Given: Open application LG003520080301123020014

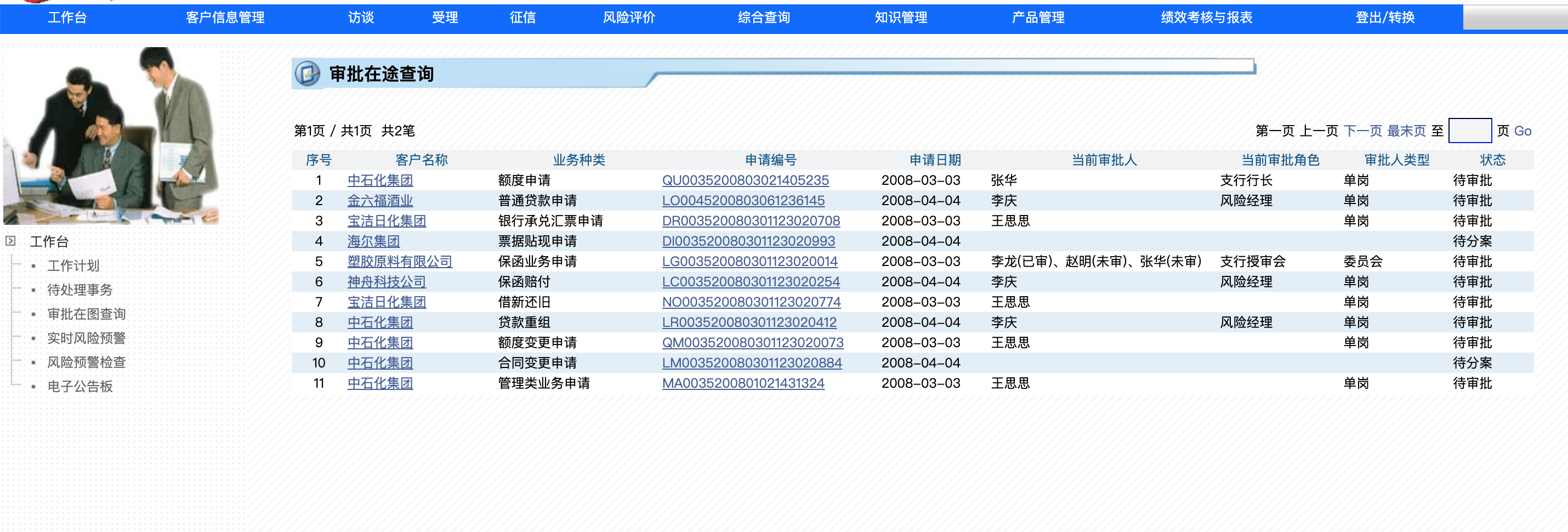Looking at the screenshot, I should pyautogui.click(x=749, y=261).
